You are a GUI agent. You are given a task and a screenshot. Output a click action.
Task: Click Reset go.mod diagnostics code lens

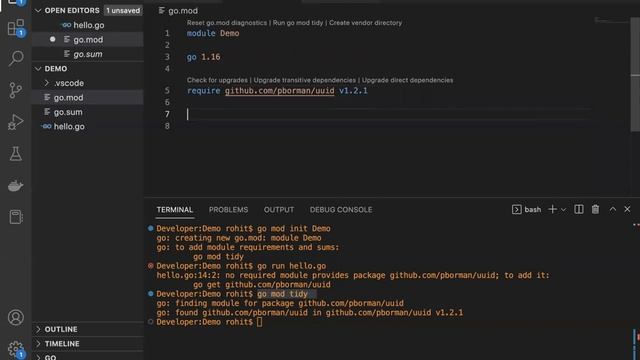(227, 23)
